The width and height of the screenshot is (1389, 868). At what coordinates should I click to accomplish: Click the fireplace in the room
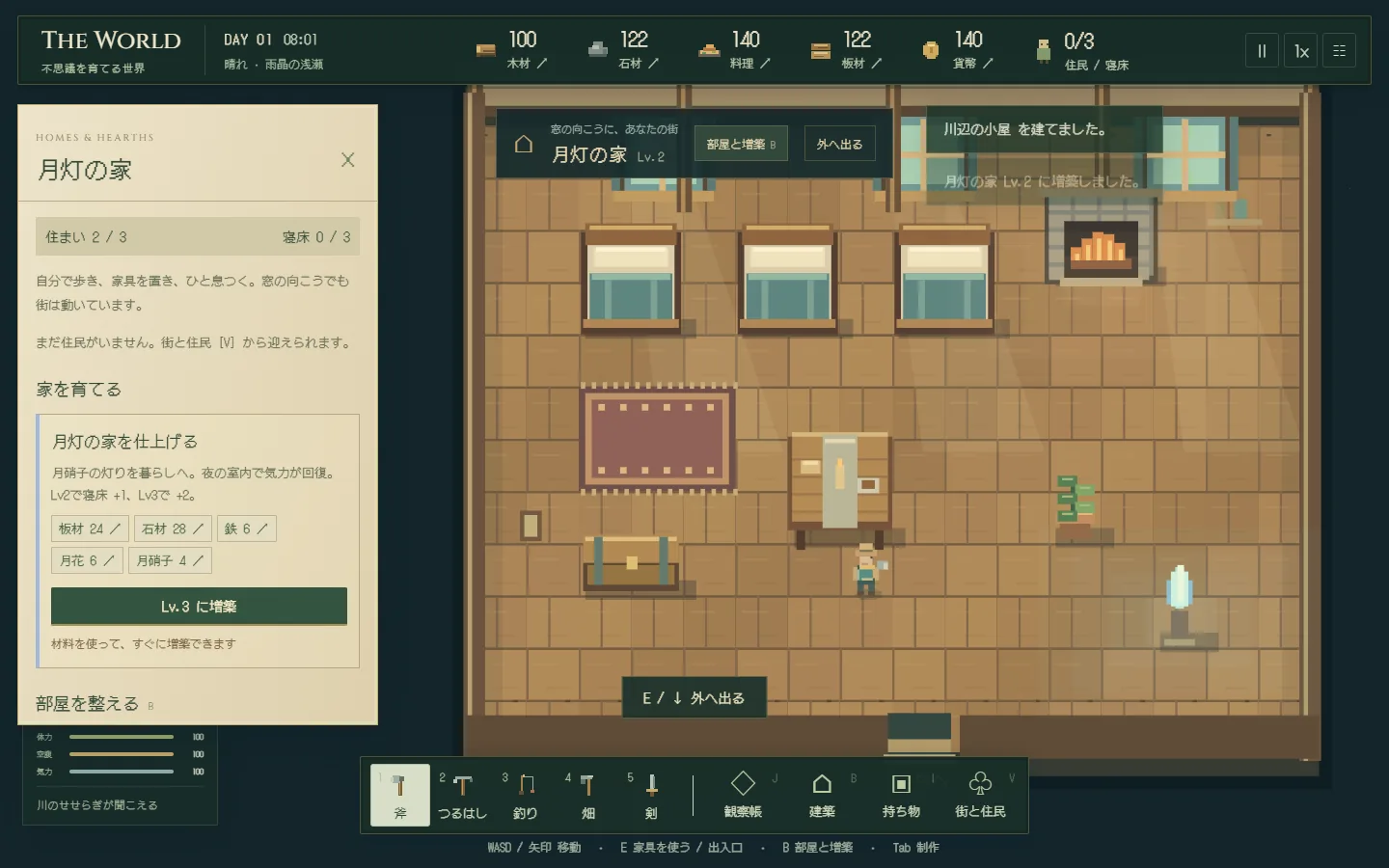click(x=1101, y=241)
